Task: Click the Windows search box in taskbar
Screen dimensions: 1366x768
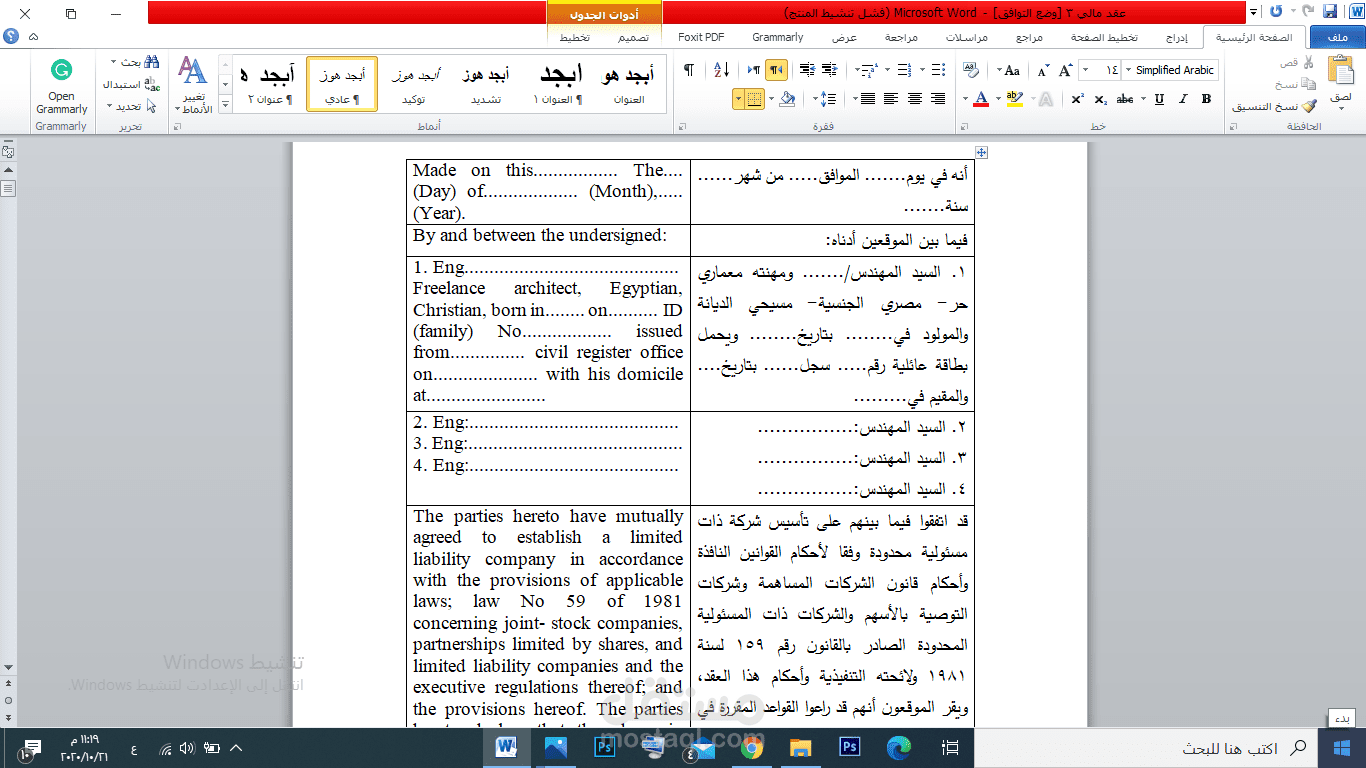Action: 1146,748
